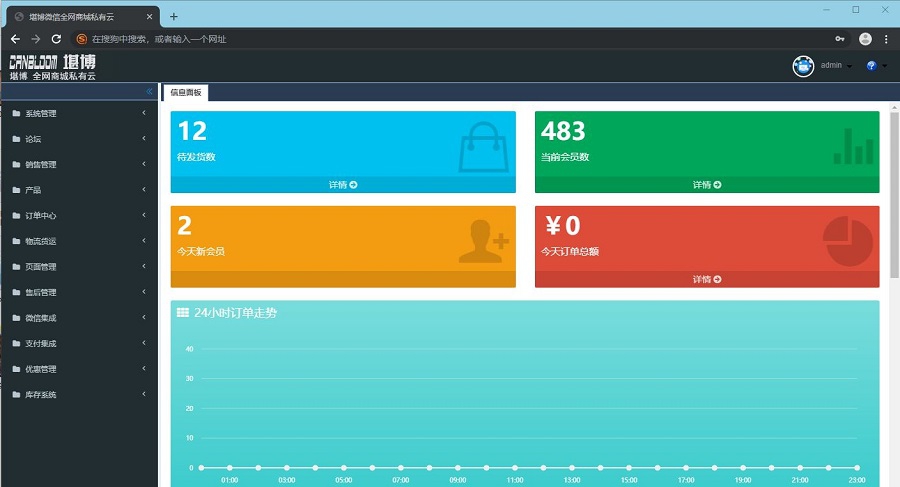
Task: Click the 23:00 data point on chart
Action: (x=857, y=467)
